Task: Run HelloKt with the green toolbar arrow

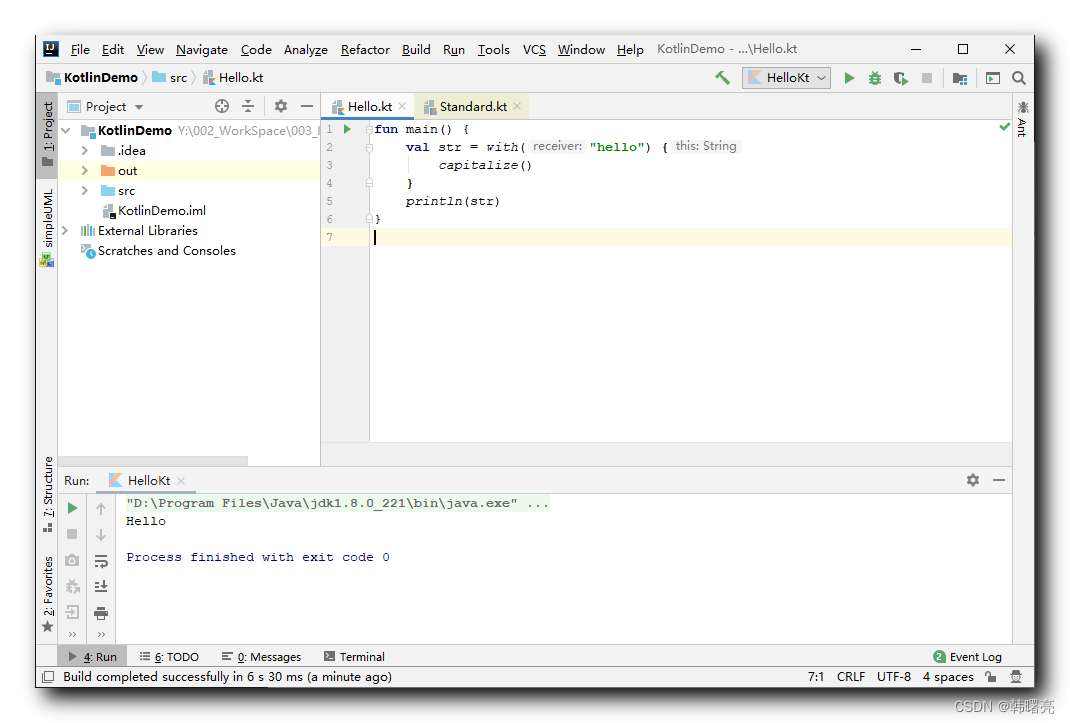Action: [x=849, y=78]
